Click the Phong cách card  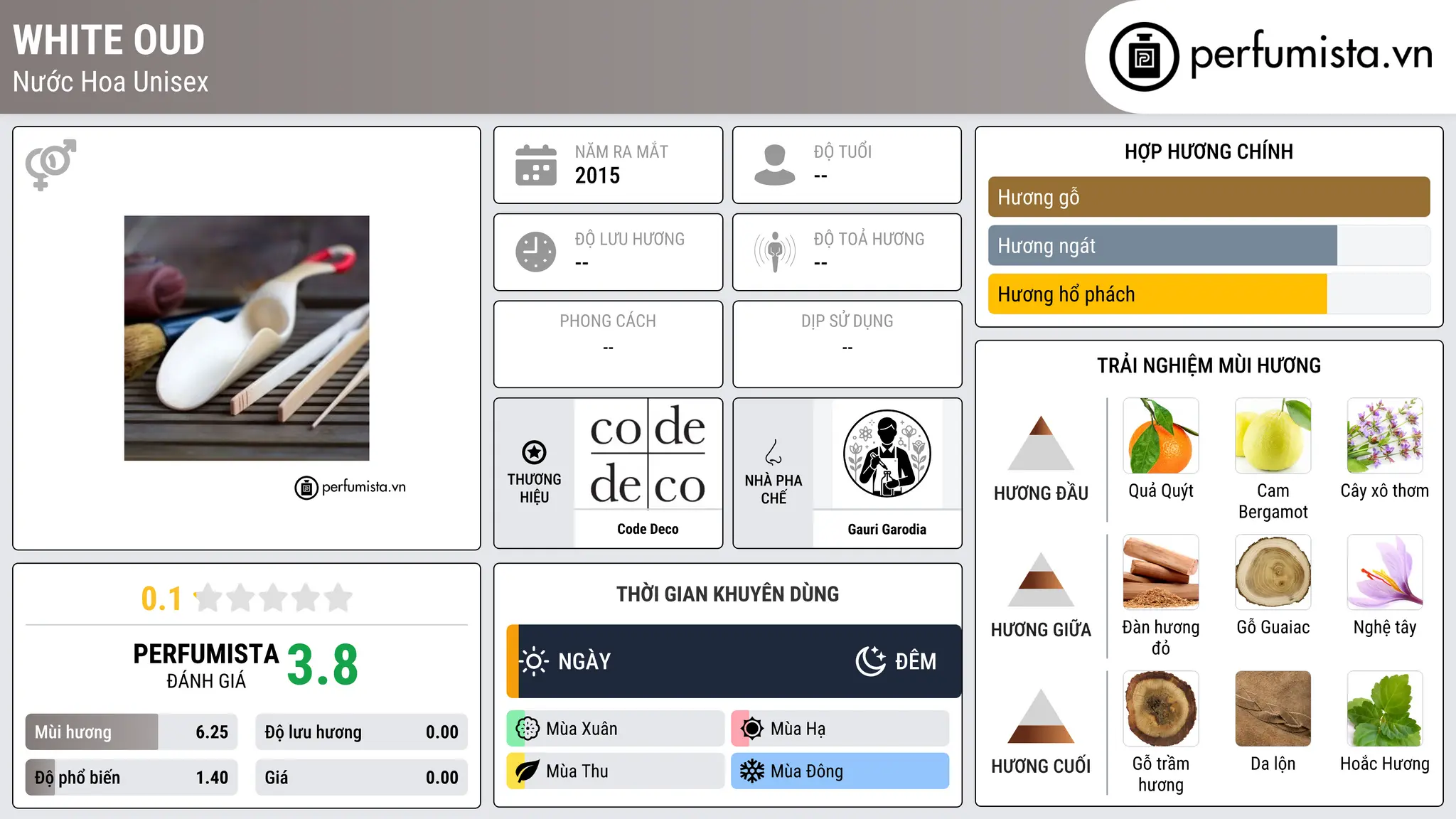pyautogui.click(x=608, y=344)
